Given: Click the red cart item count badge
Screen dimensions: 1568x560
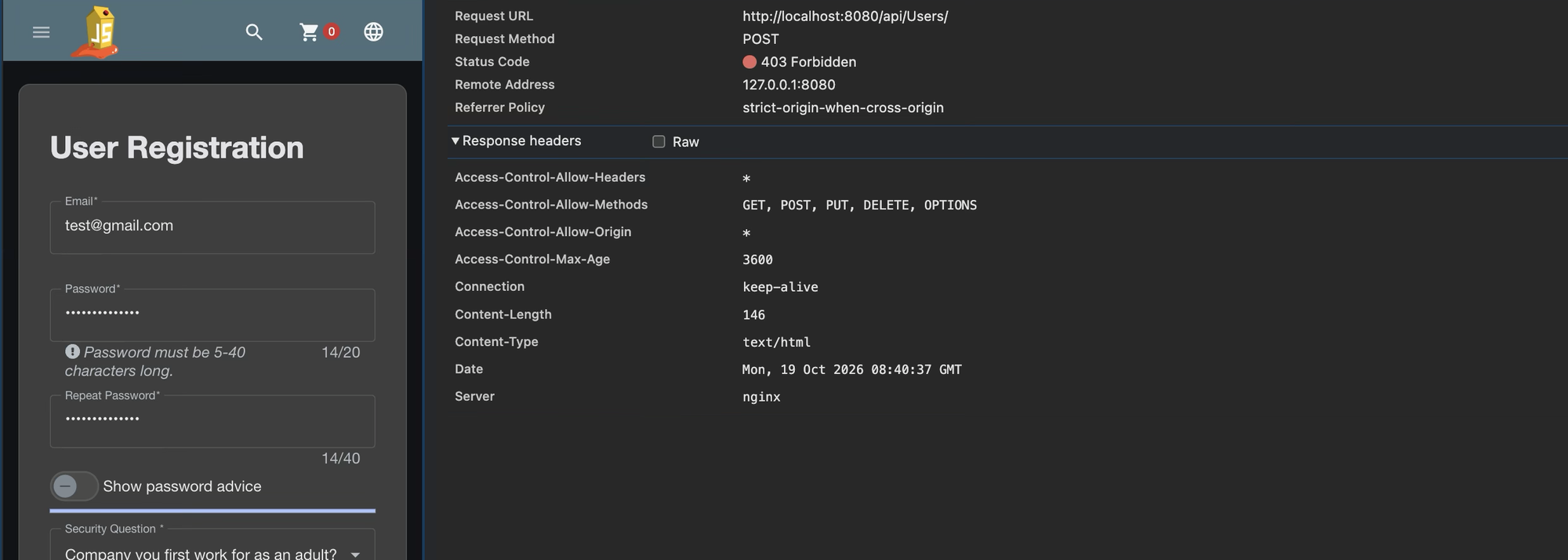Looking at the screenshot, I should [332, 31].
